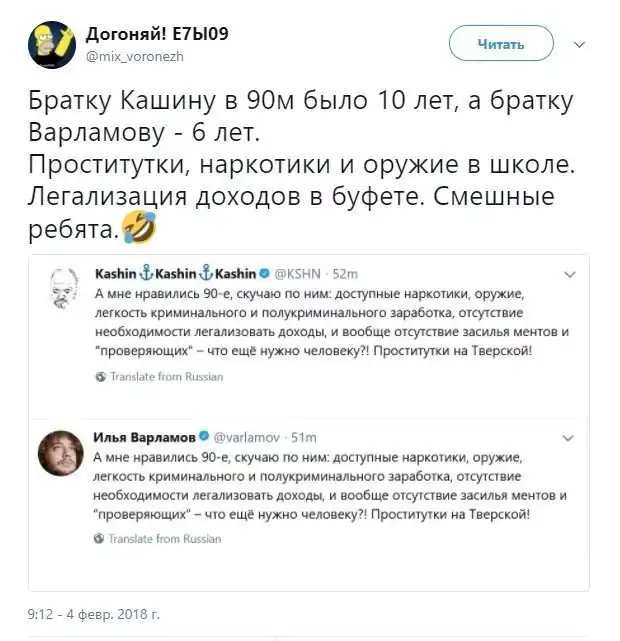
Task: Open the 9:12 - 4 февр. 2018 timestamp
Action: tap(94, 614)
